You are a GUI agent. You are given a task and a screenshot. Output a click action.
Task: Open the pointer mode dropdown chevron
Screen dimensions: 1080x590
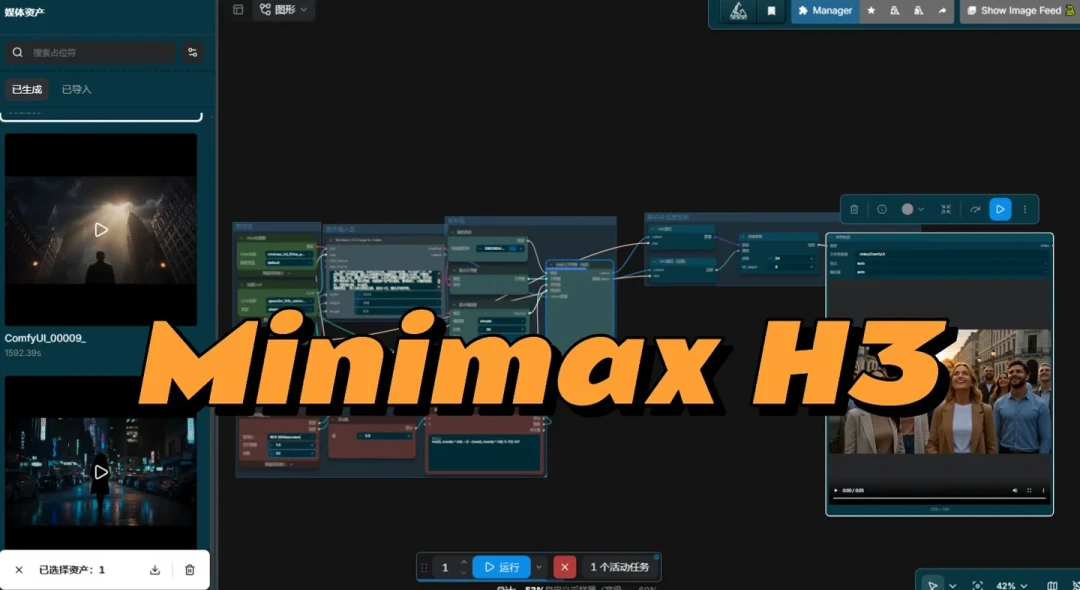[x=953, y=585]
